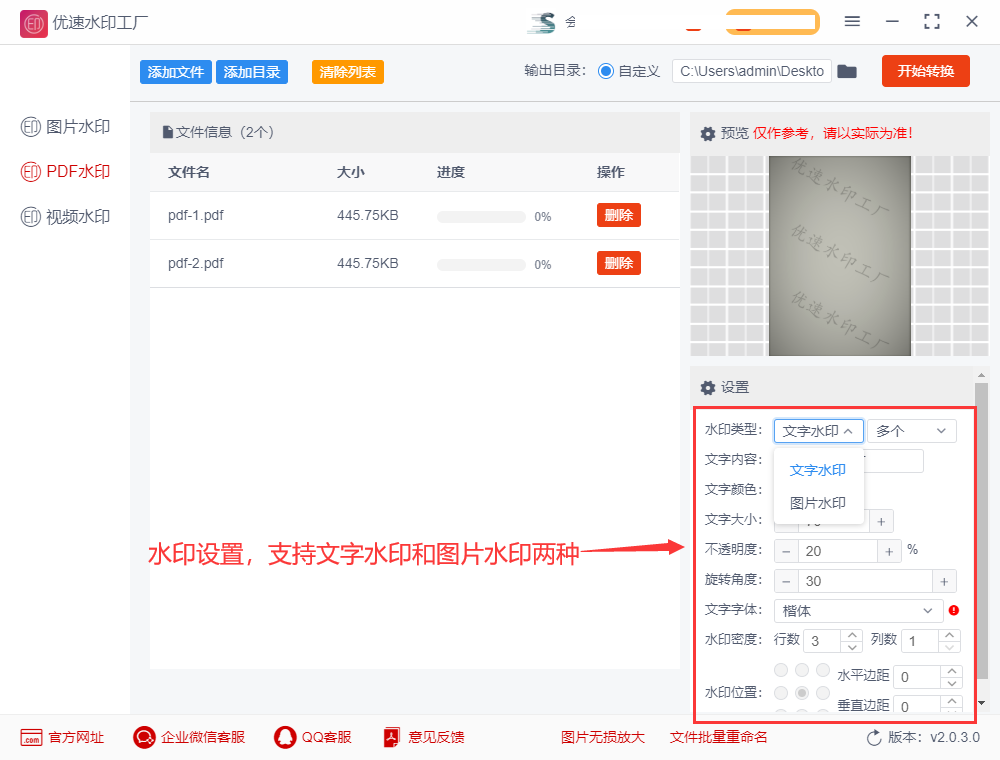Switch to 视频水印 sidebar tab
The height and width of the screenshot is (760, 1000).
(66, 217)
